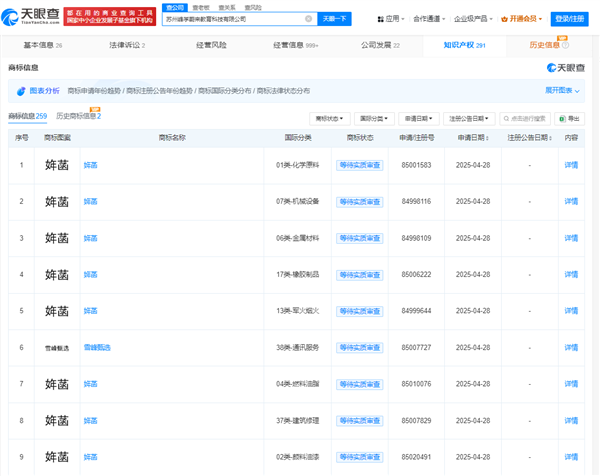The image size is (600, 476).
Task: Open the 注册公告日期 filter dropdown
Action: pyautogui.click(x=470, y=118)
